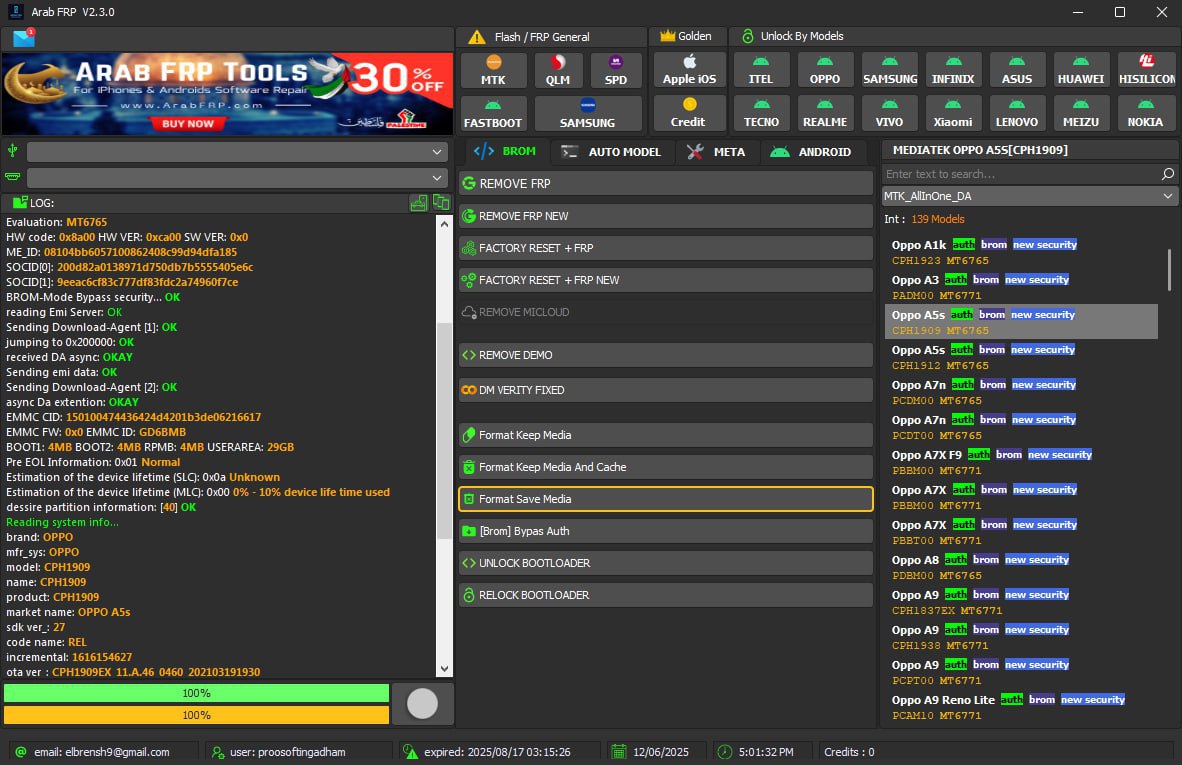
Task: Run FACTORY RESET + FRP
Action: pyautogui.click(x=666, y=248)
